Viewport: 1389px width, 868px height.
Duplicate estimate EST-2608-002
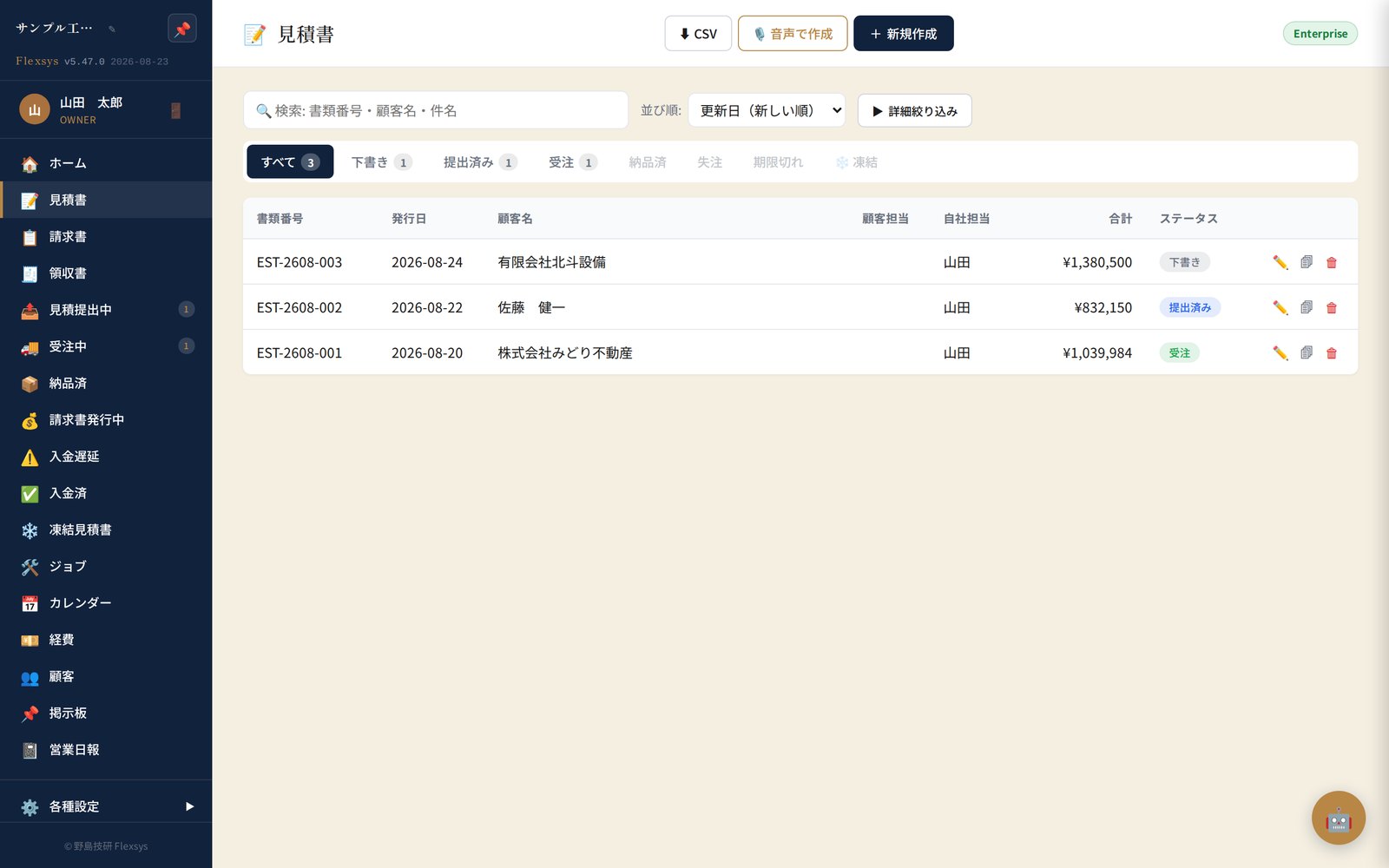click(1306, 307)
